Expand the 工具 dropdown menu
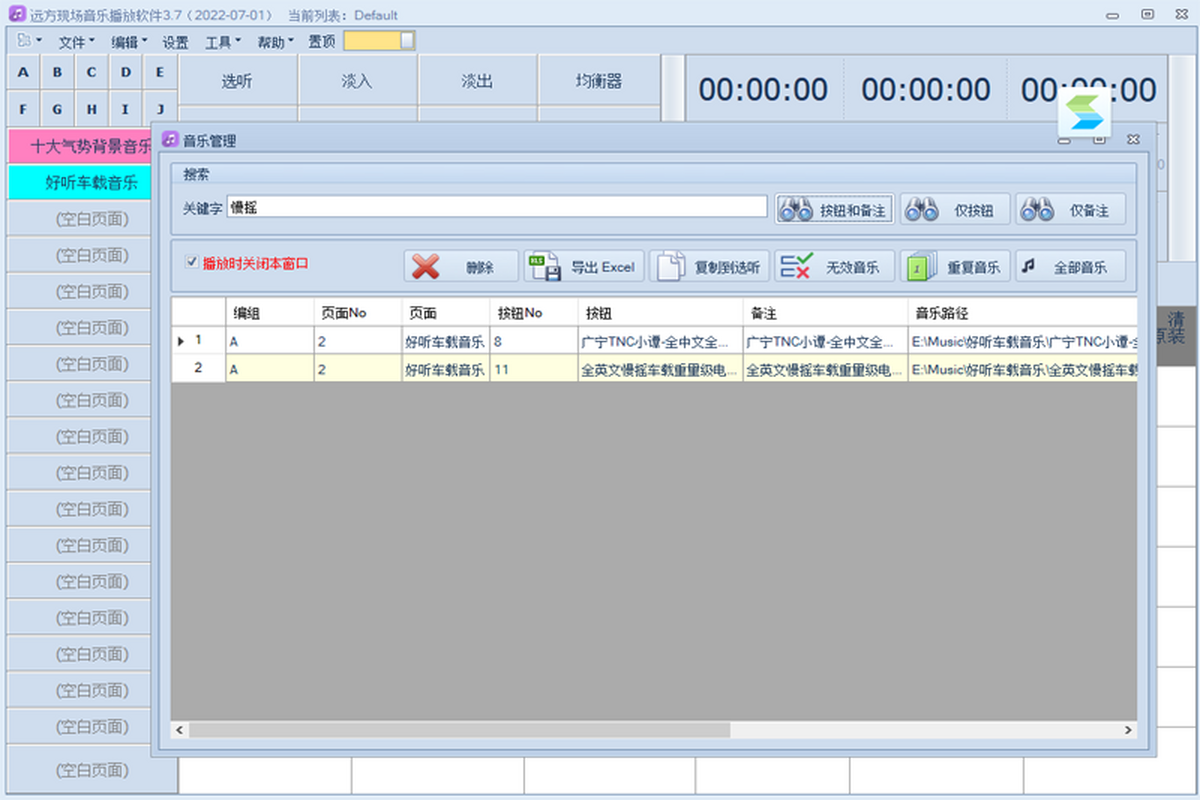Screen dimensions: 1200x800 point(222,42)
